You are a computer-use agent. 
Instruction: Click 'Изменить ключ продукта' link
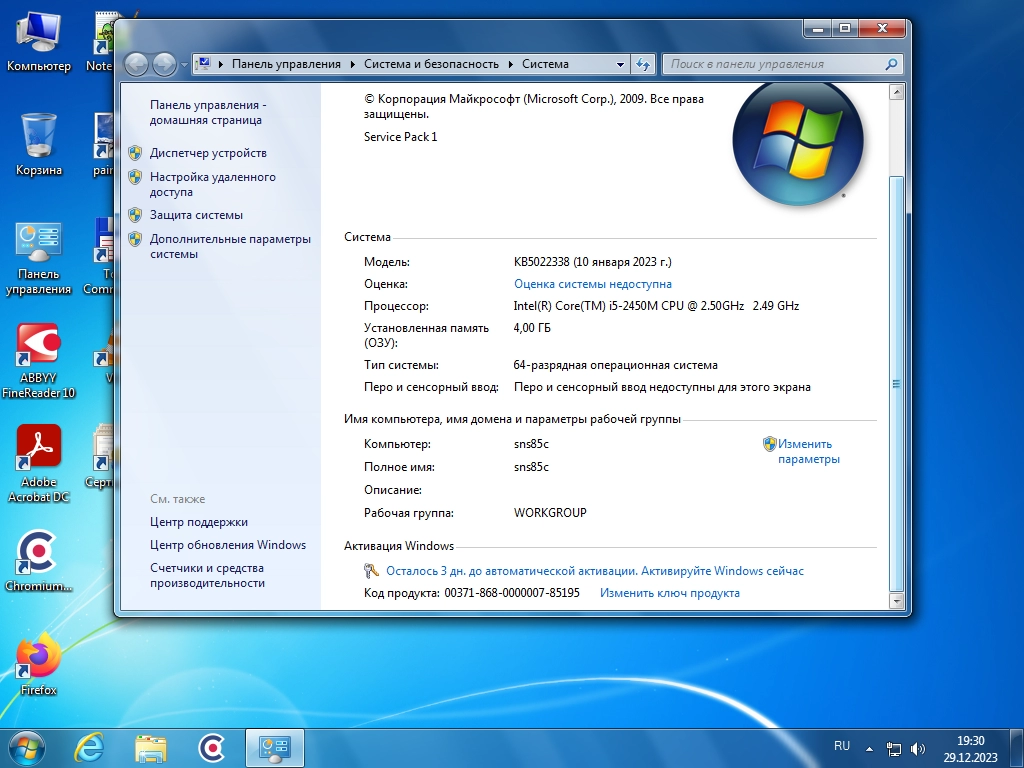(669, 593)
